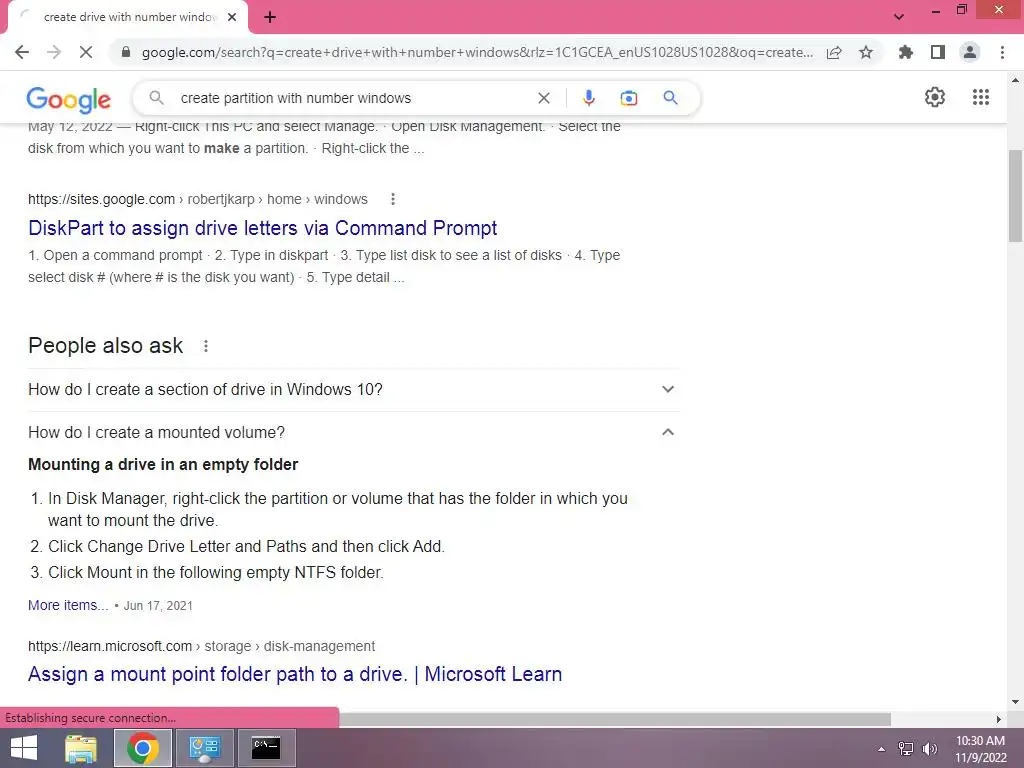Open 'DiskPart to assign drive letters' result
Screen dimensions: 1024x768
click(263, 228)
